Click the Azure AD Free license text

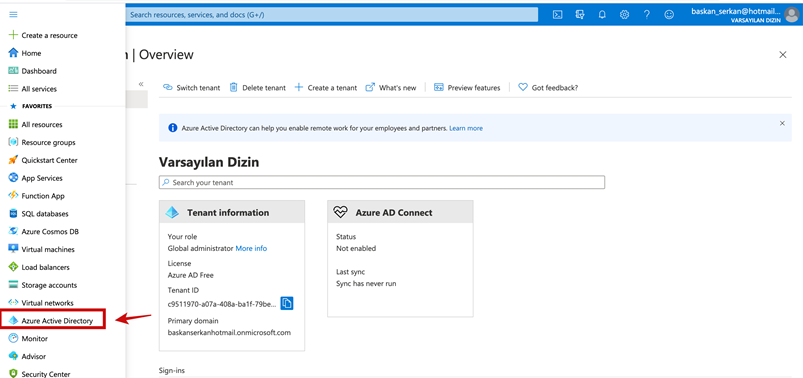point(191,275)
